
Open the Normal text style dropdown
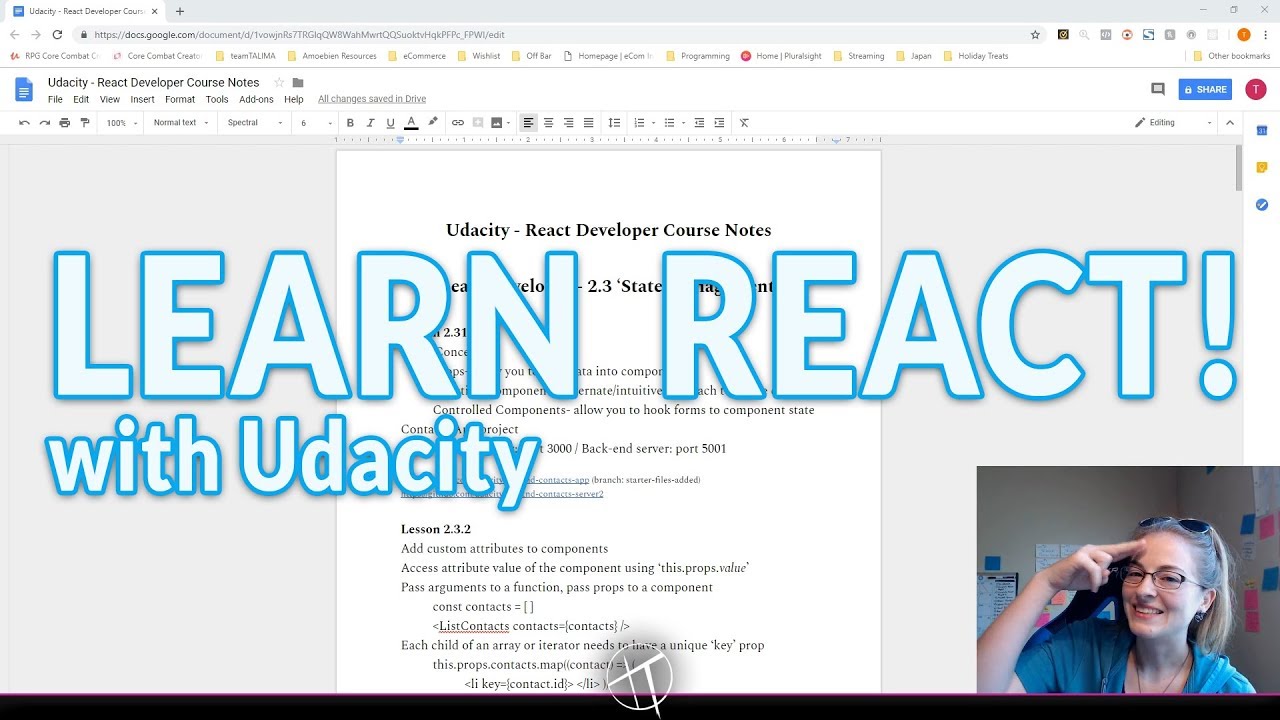coord(181,123)
